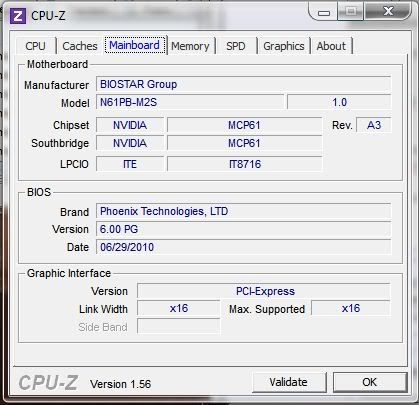Click the OK button
This screenshot has height=405, width=419.
tap(370, 382)
